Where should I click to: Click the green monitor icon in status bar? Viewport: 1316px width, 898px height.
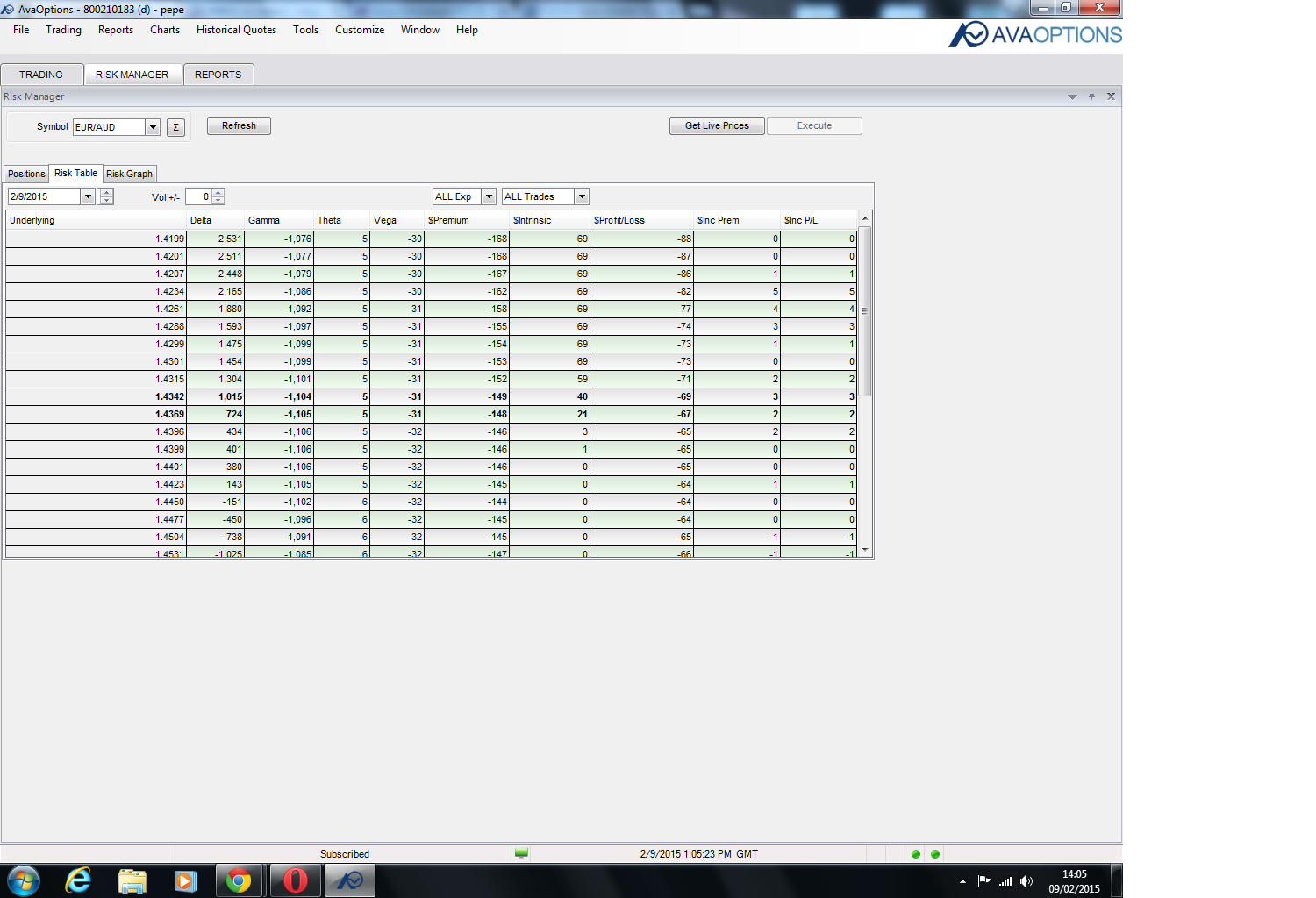pyautogui.click(x=521, y=853)
